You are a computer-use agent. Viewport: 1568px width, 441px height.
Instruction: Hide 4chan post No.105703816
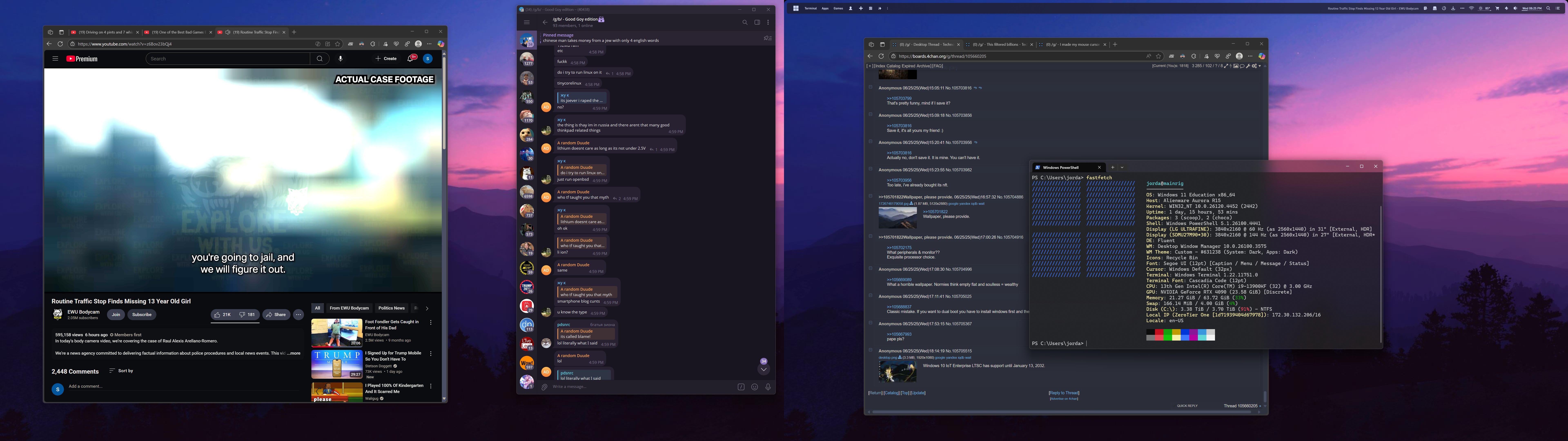pos(870,87)
